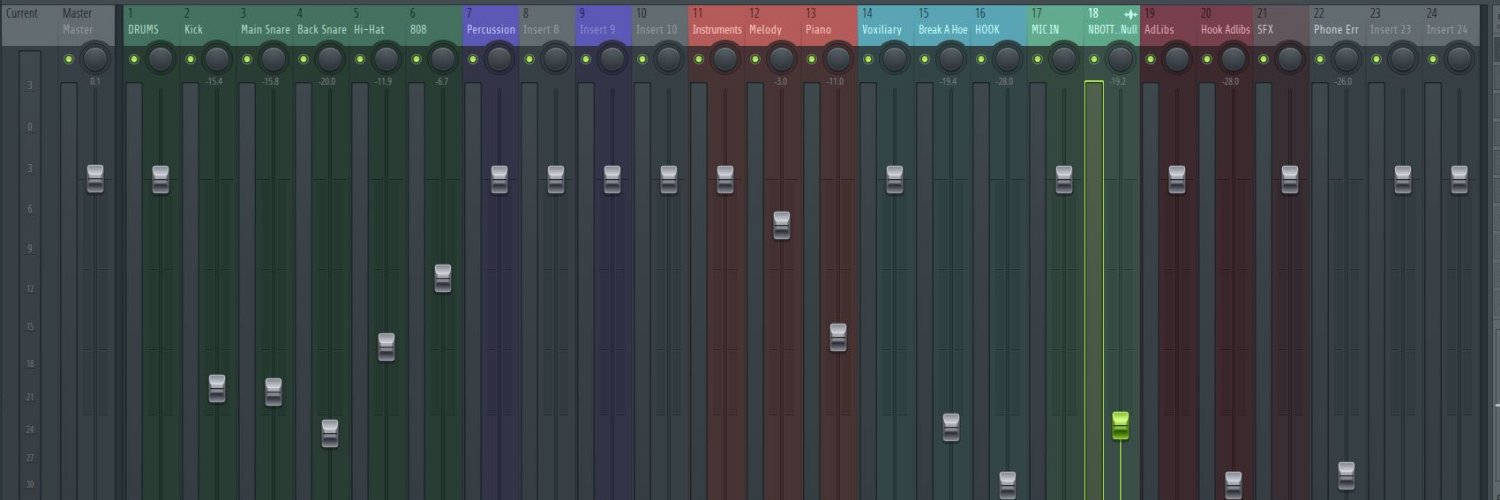Click the 808 track fader

click(443, 278)
